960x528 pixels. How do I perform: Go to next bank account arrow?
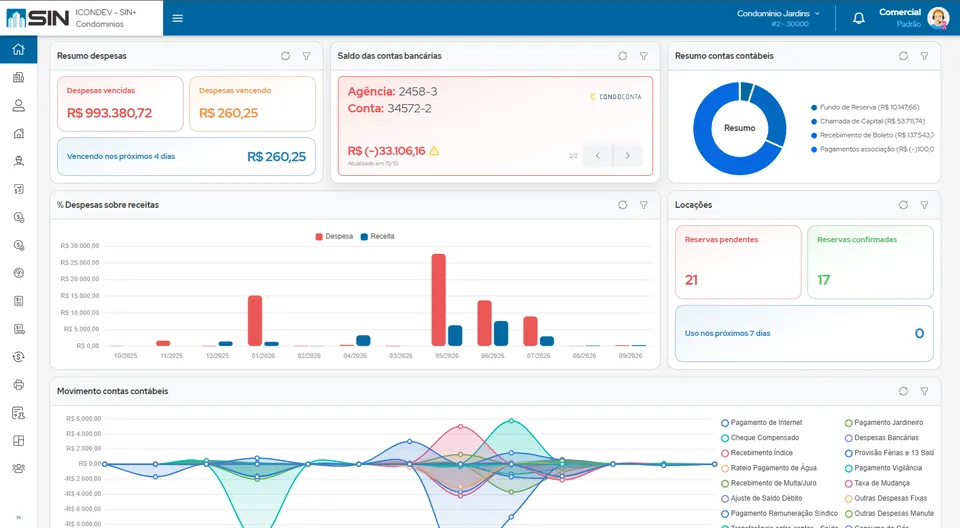[628, 156]
